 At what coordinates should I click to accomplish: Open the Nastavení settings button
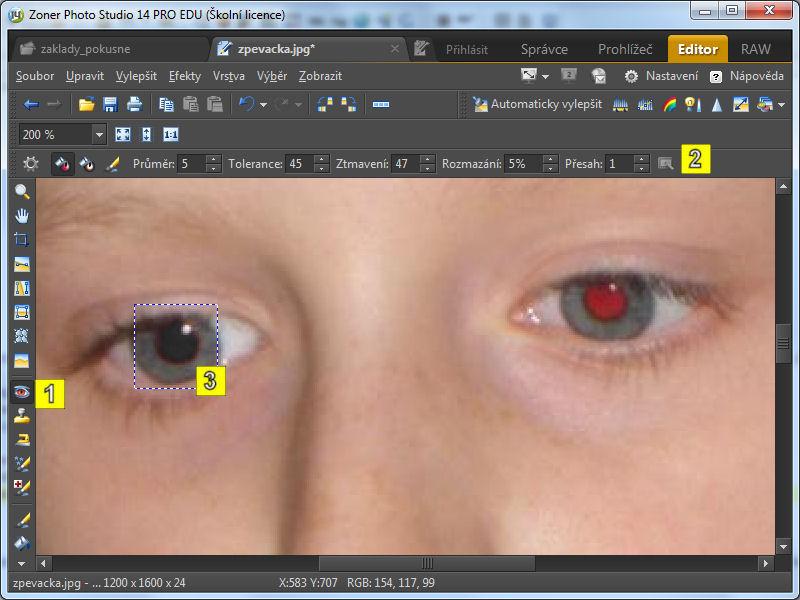(x=662, y=76)
